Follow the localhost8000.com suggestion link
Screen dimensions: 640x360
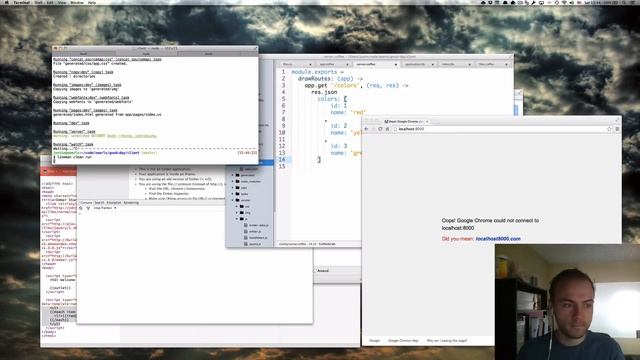point(498,239)
